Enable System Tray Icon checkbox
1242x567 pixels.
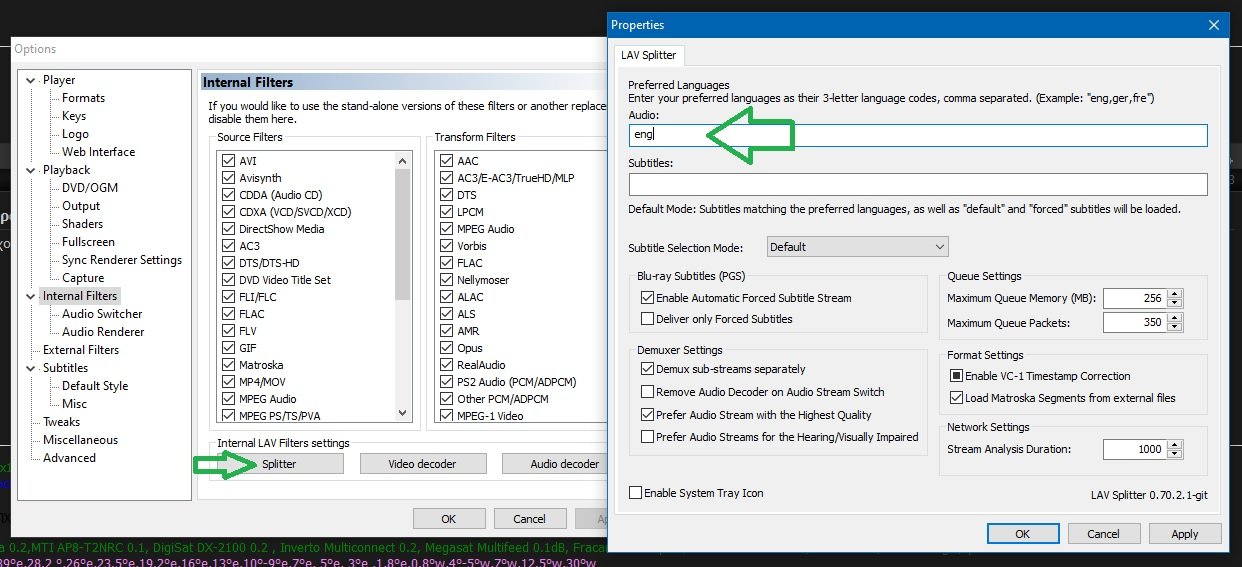click(696, 493)
